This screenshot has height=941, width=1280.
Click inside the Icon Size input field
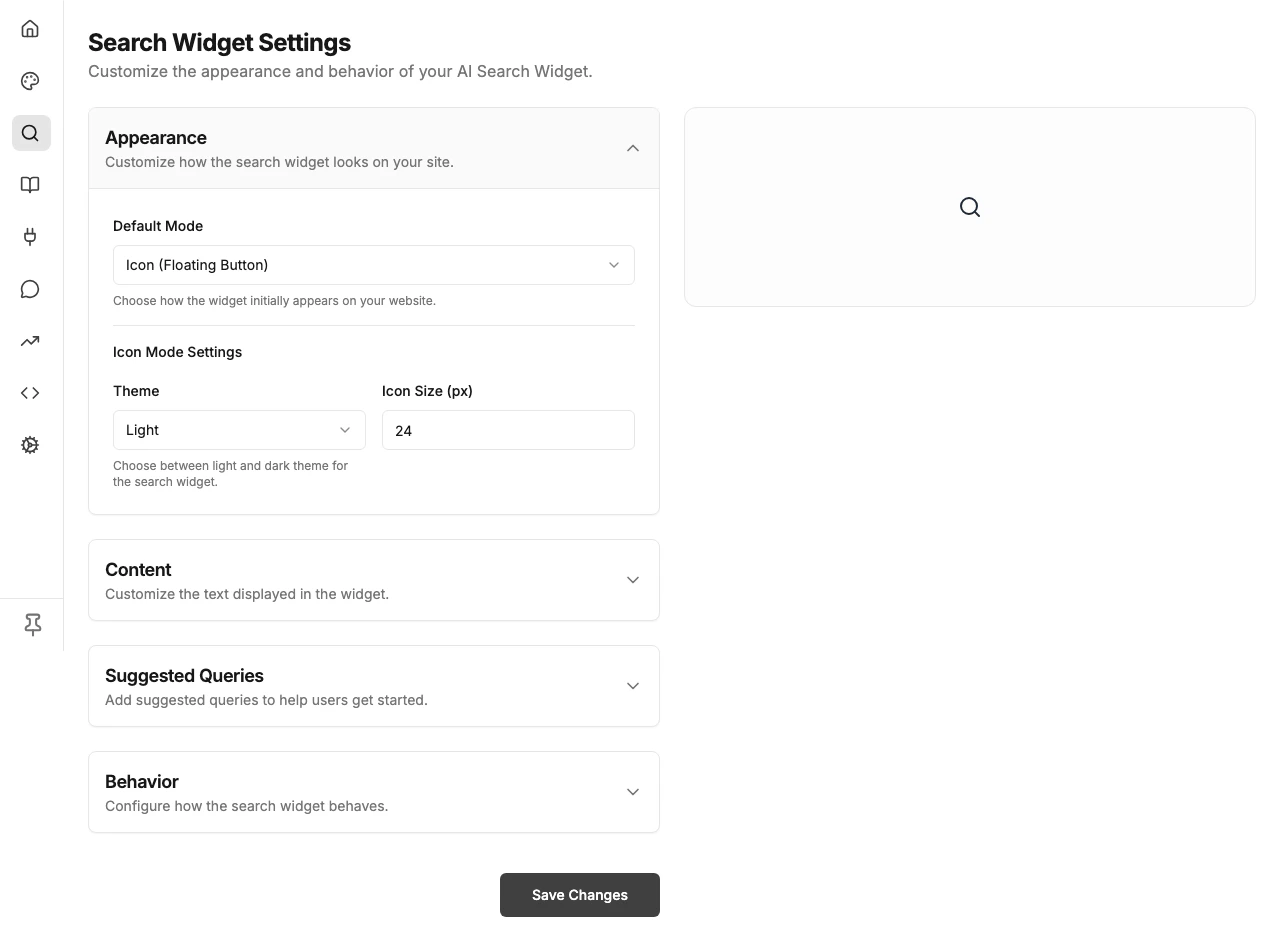(x=508, y=430)
